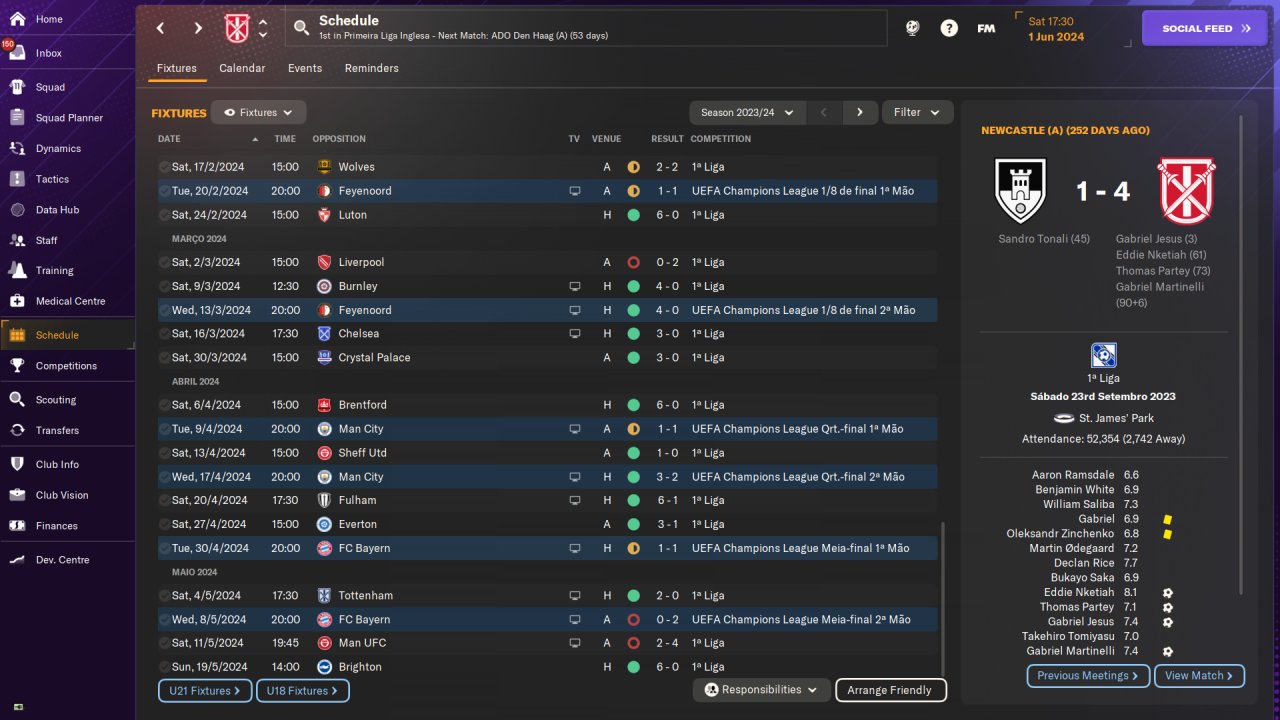The height and width of the screenshot is (720, 1280).
Task: Open the Club Info shield icon
Action: [17, 464]
